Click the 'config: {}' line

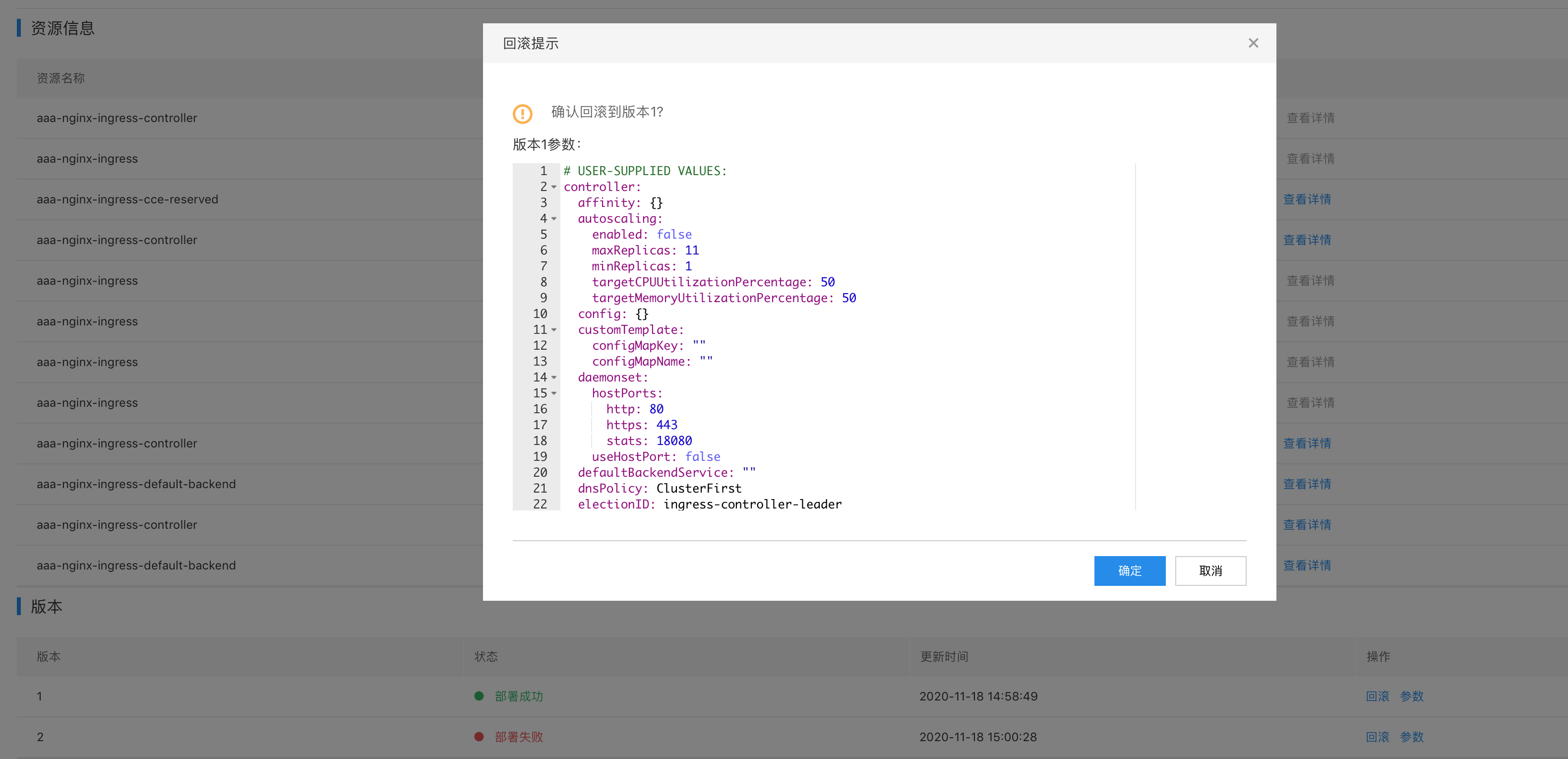pyautogui.click(x=613, y=314)
